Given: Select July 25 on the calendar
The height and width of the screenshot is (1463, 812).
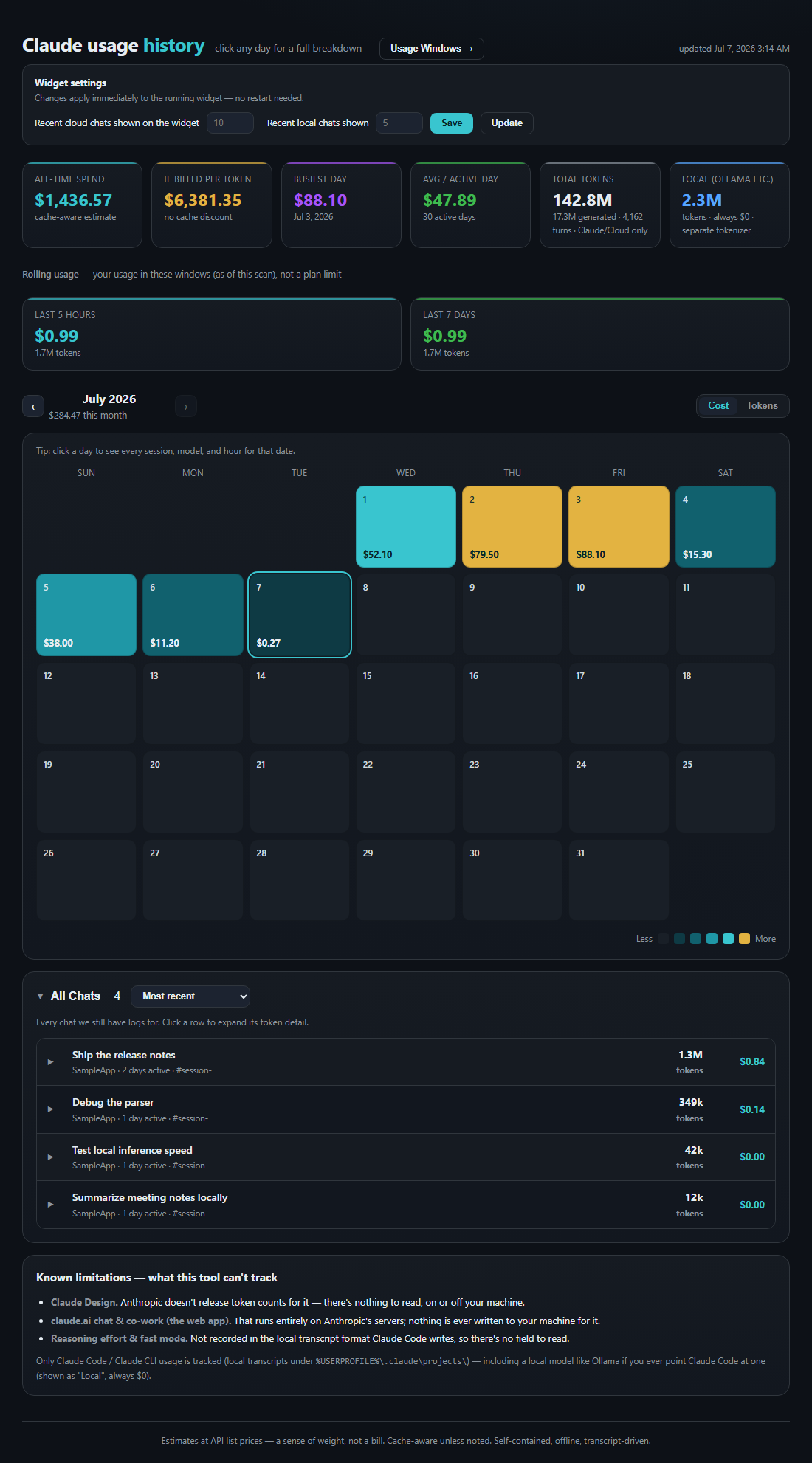Looking at the screenshot, I should (x=726, y=792).
